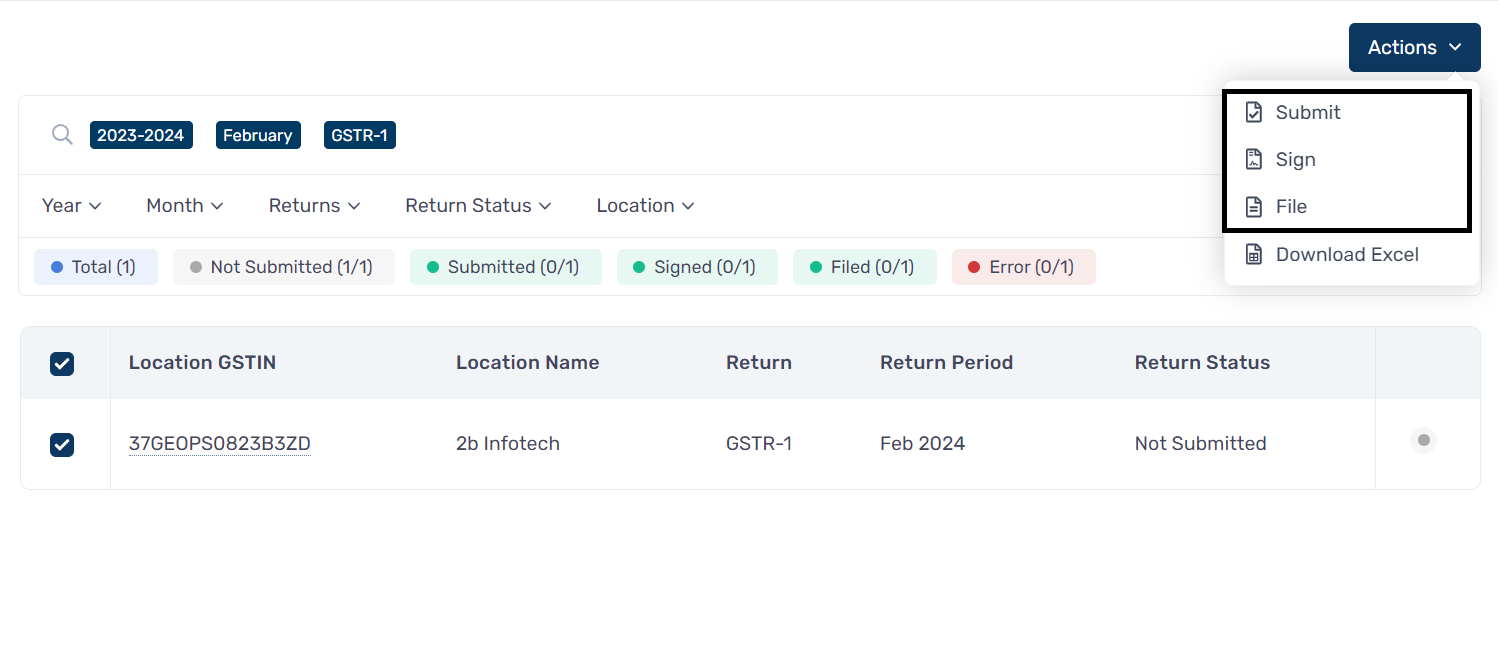Click the Submit document icon
Image resolution: width=1498 pixels, height=648 pixels.
(x=1253, y=112)
